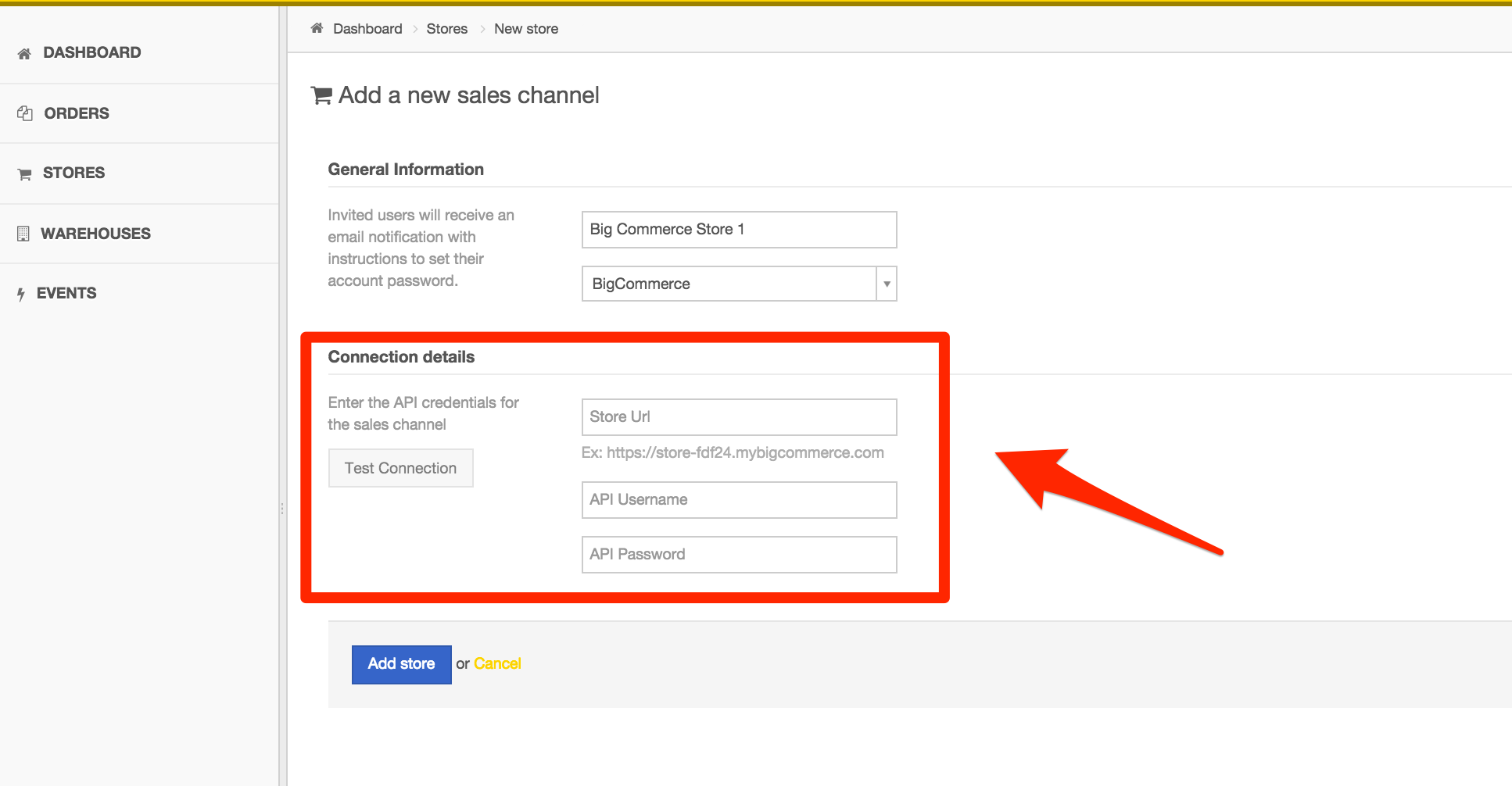Focus the API Username field
1512x786 pixels.
pyautogui.click(x=739, y=500)
